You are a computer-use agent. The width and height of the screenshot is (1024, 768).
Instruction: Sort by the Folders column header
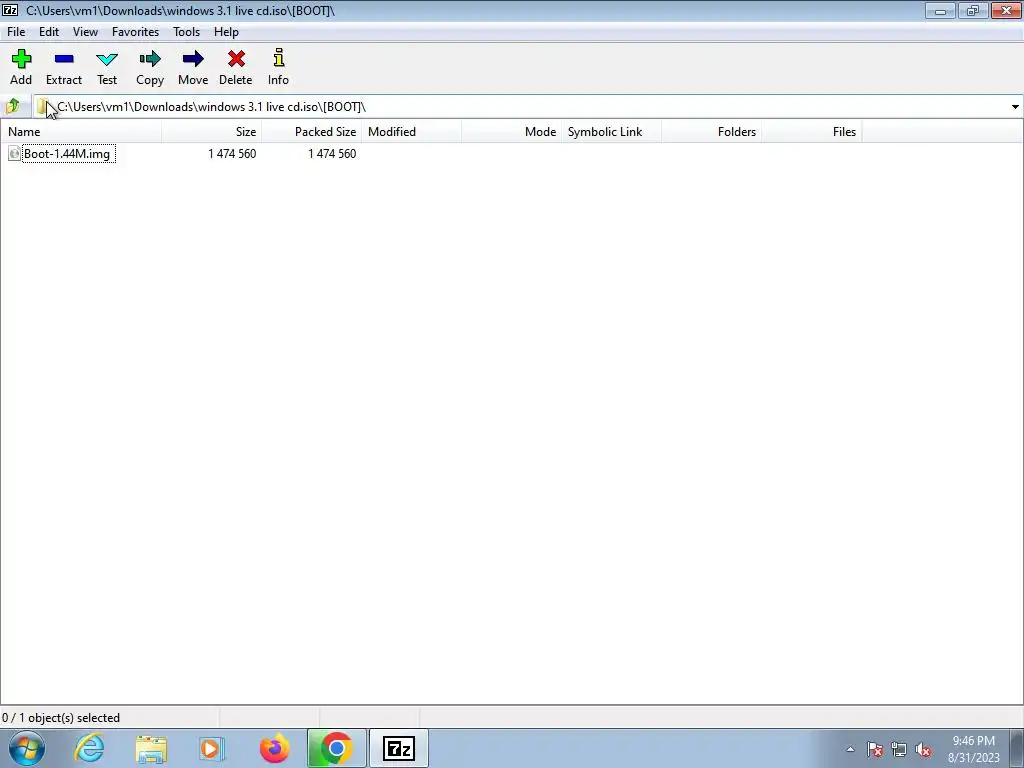coord(711,132)
